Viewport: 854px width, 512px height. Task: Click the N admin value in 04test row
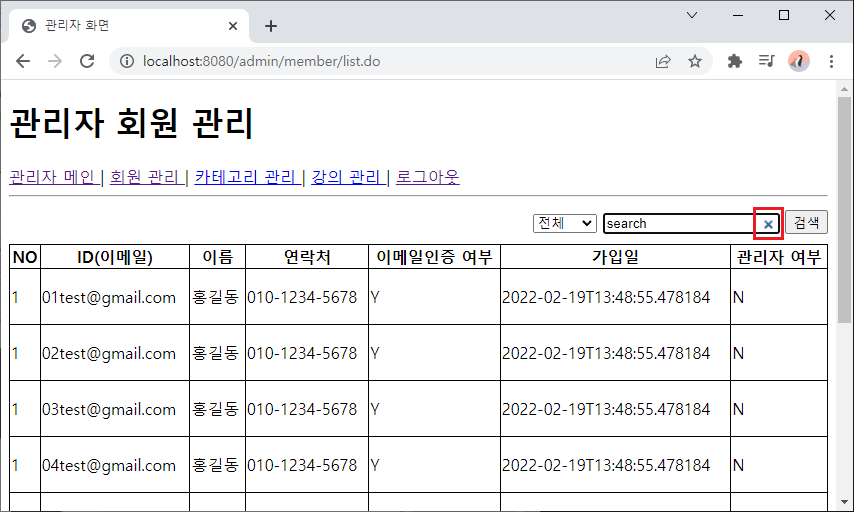739,465
